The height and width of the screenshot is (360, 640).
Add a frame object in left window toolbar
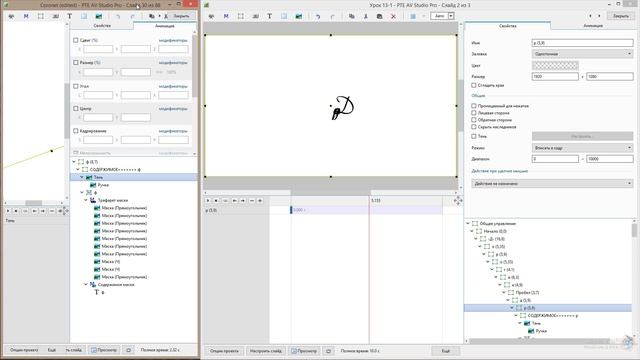coord(40,16)
